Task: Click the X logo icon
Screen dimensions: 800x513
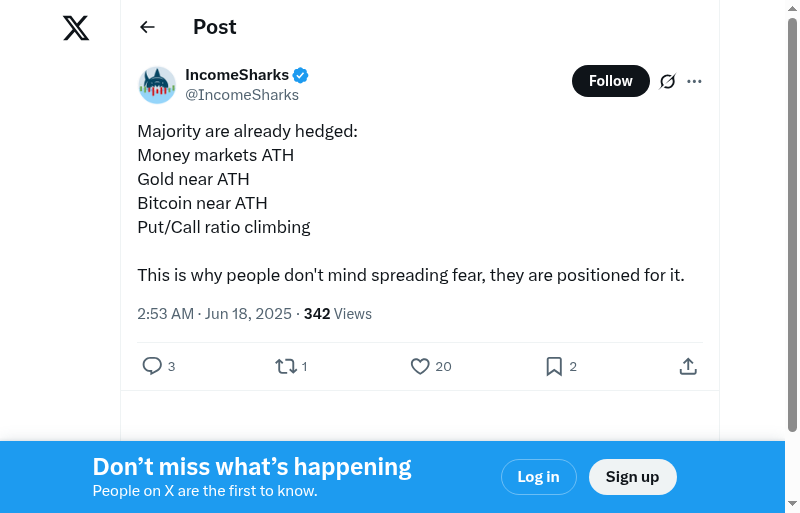Action: (x=76, y=28)
